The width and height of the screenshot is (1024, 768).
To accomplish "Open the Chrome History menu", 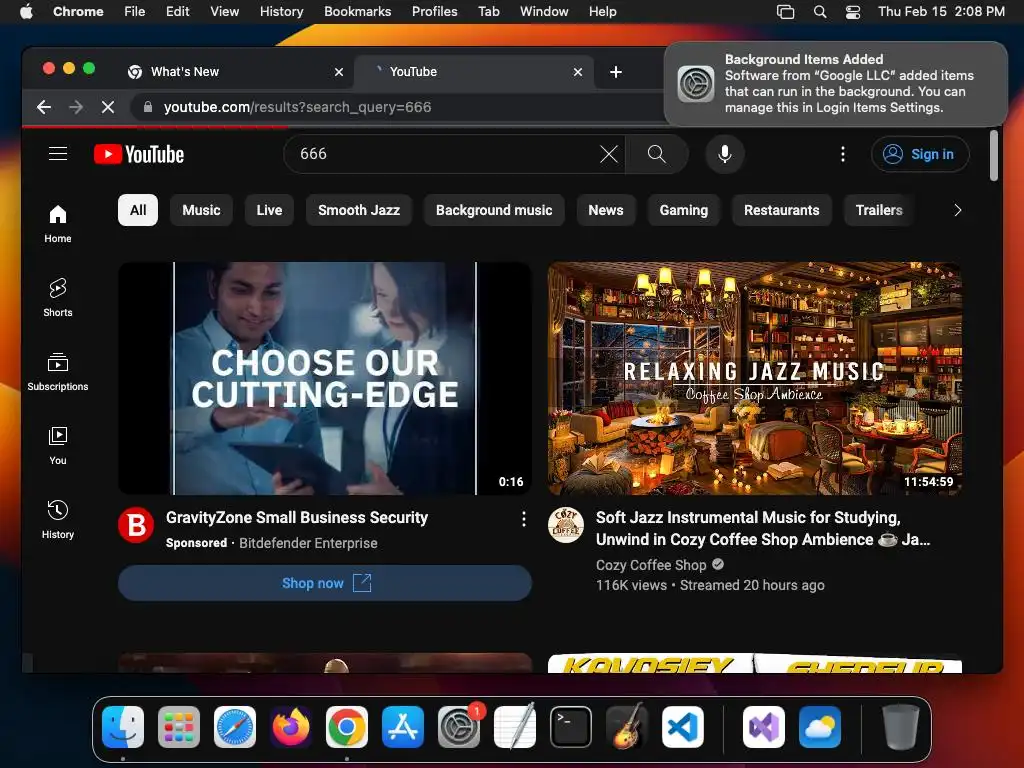I will point(281,12).
